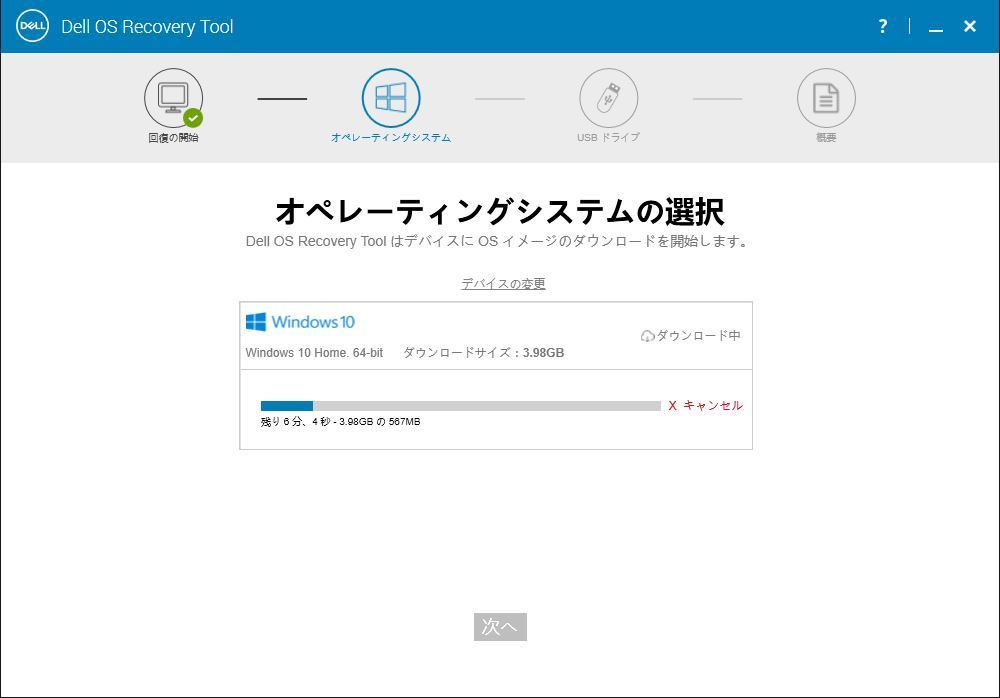The height and width of the screenshot is (698, 1000).
Task: Click the オペレーティングシステム step label
Action: [391, 137]
